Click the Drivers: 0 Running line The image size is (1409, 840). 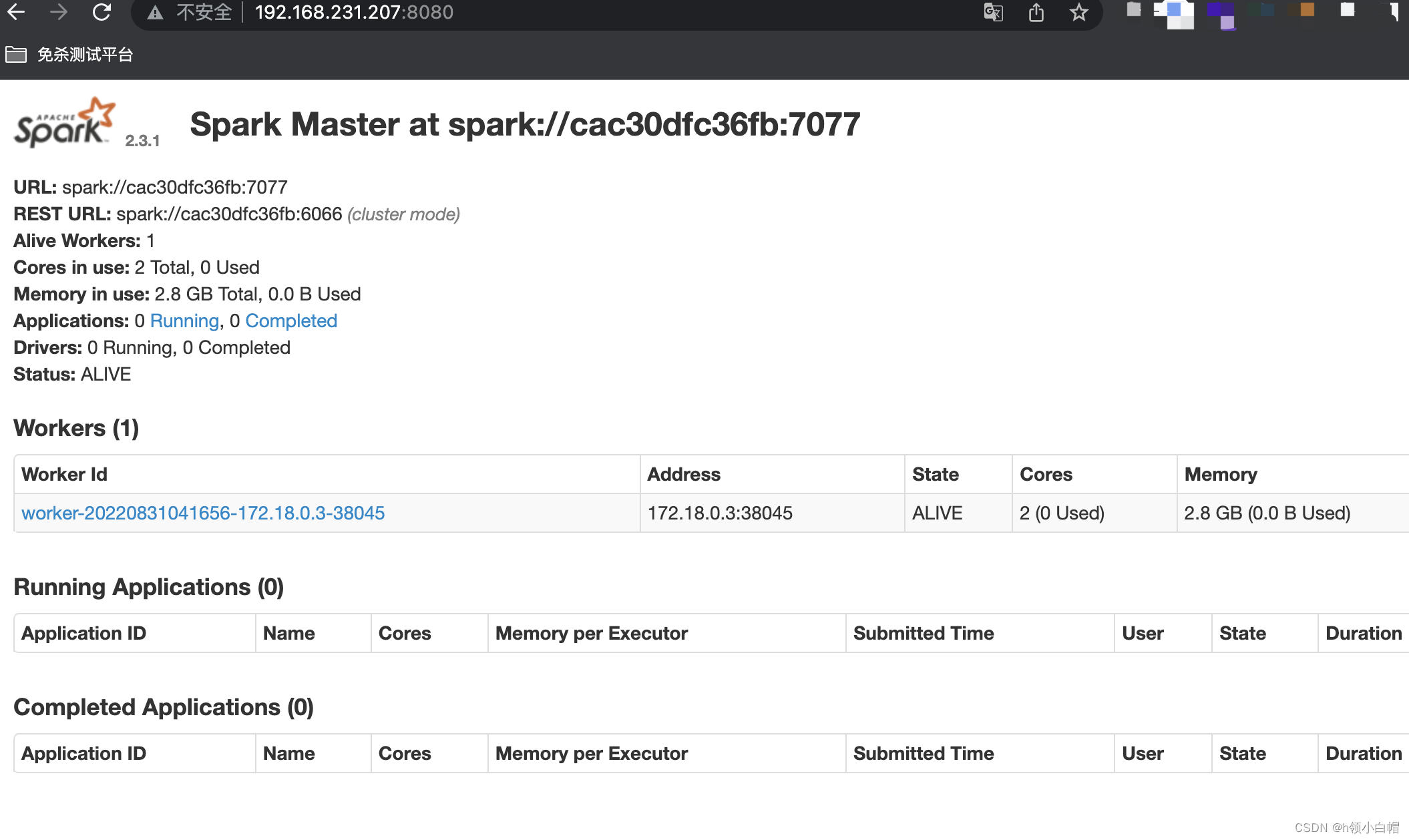click(152, 347)
